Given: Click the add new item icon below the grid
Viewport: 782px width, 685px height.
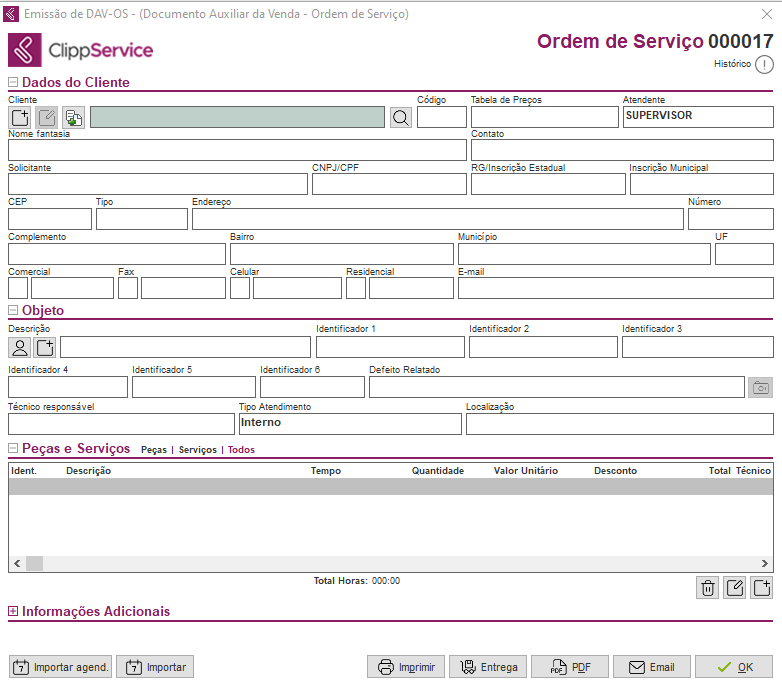Looking at the screenshot, I should pyautogui.click(x=761, y=587).
